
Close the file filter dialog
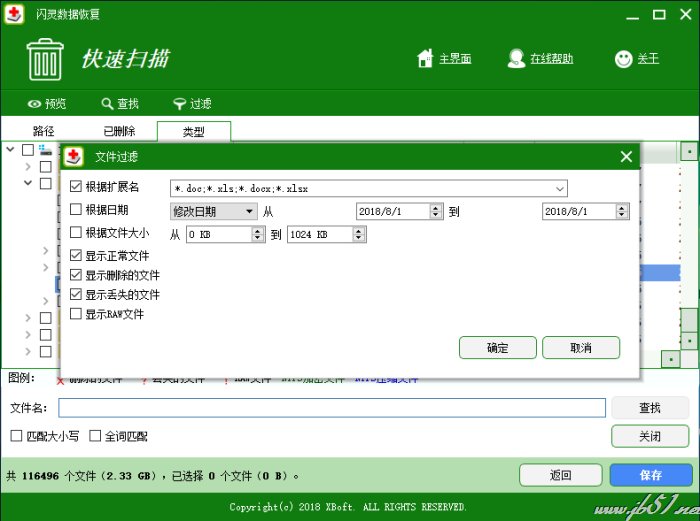tap(626, 157)
